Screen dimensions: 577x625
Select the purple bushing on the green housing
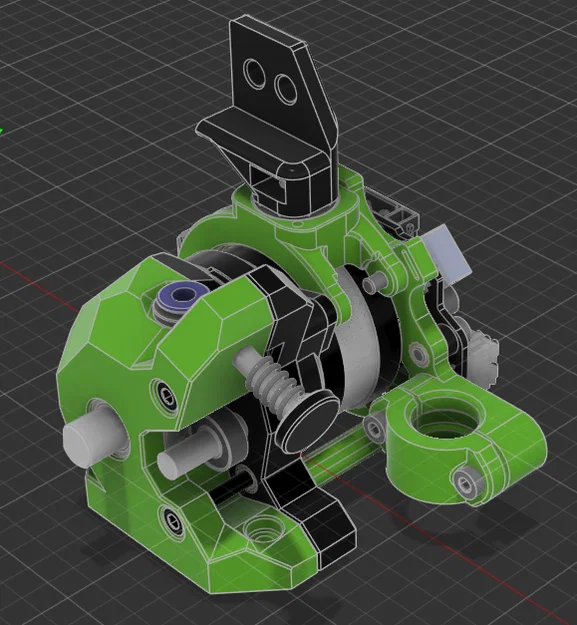182,297
